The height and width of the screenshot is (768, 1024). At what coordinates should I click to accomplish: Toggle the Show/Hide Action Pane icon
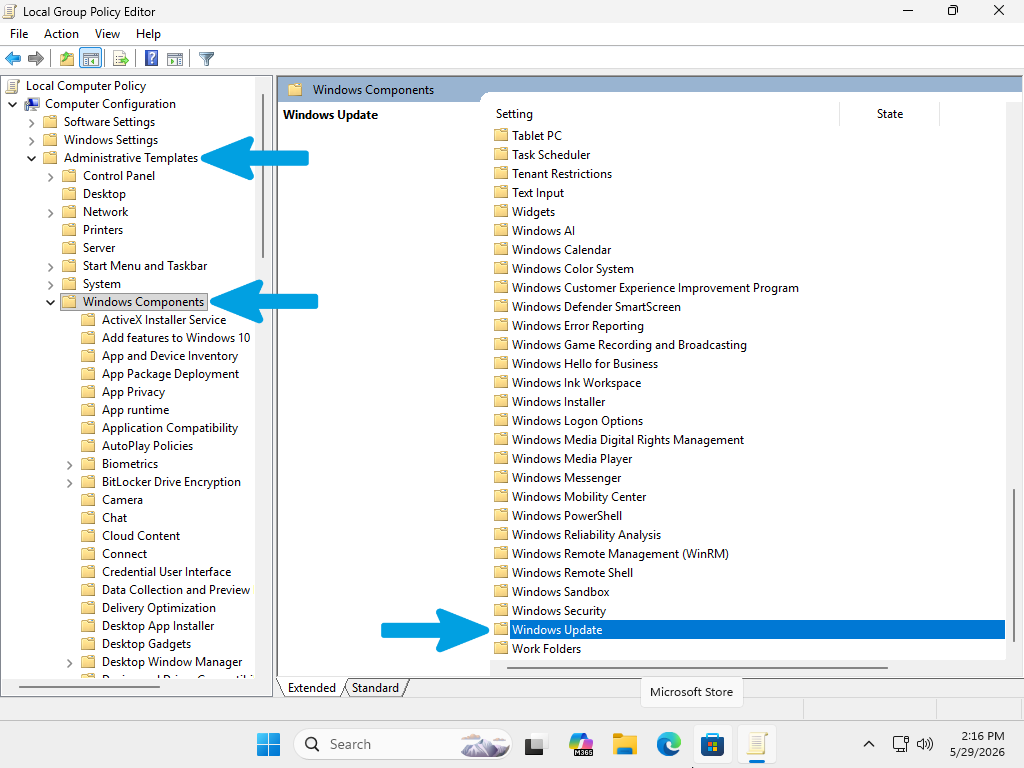175,59
